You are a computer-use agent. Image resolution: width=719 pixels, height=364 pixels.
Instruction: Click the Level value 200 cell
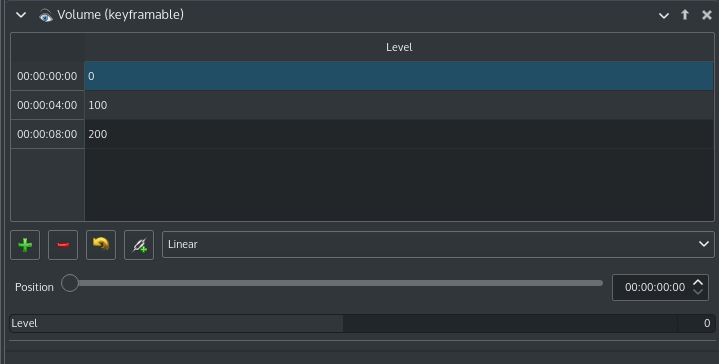[x=399, y=134]
